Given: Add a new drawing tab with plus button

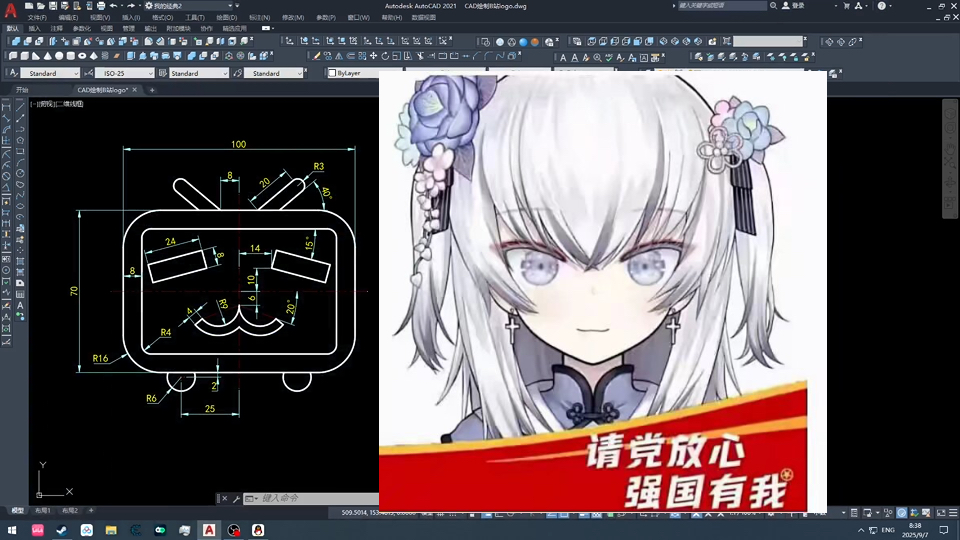Looking at the screenshot, I should 152,90.
